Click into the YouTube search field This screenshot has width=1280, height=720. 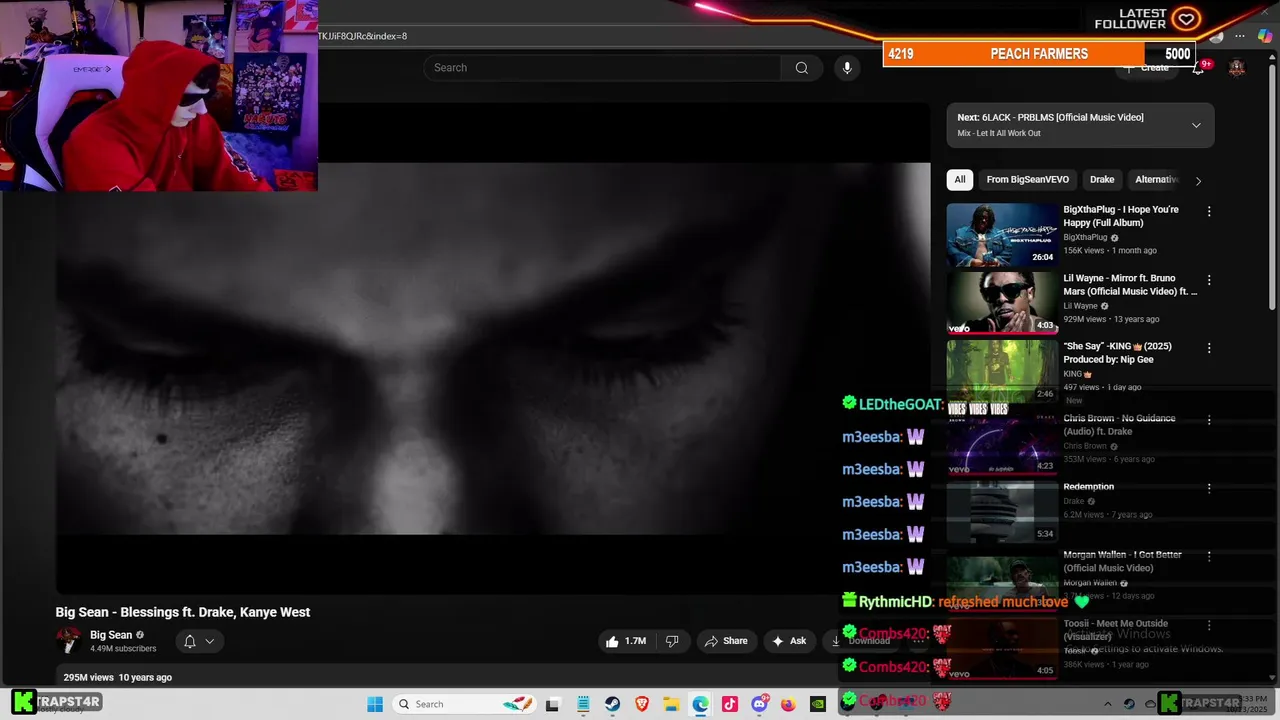click(x=602, y=68)
